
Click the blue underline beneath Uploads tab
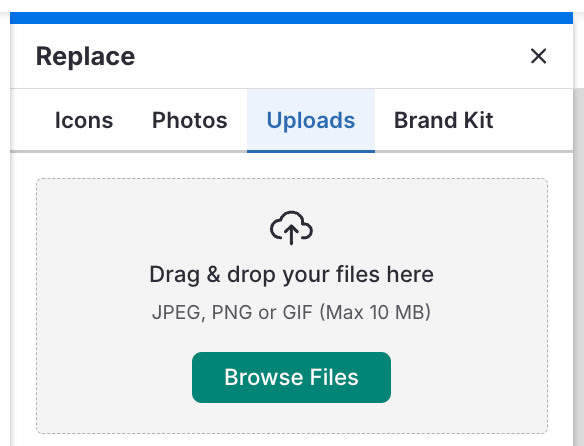click(311, 151)
